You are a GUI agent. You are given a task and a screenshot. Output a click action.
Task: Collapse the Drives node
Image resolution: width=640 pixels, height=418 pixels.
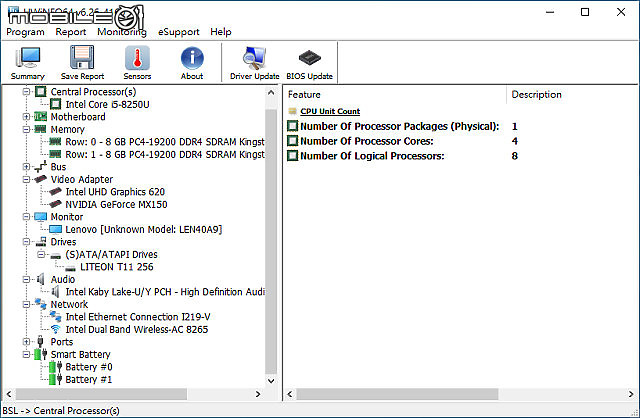click(x=26, y=242)
